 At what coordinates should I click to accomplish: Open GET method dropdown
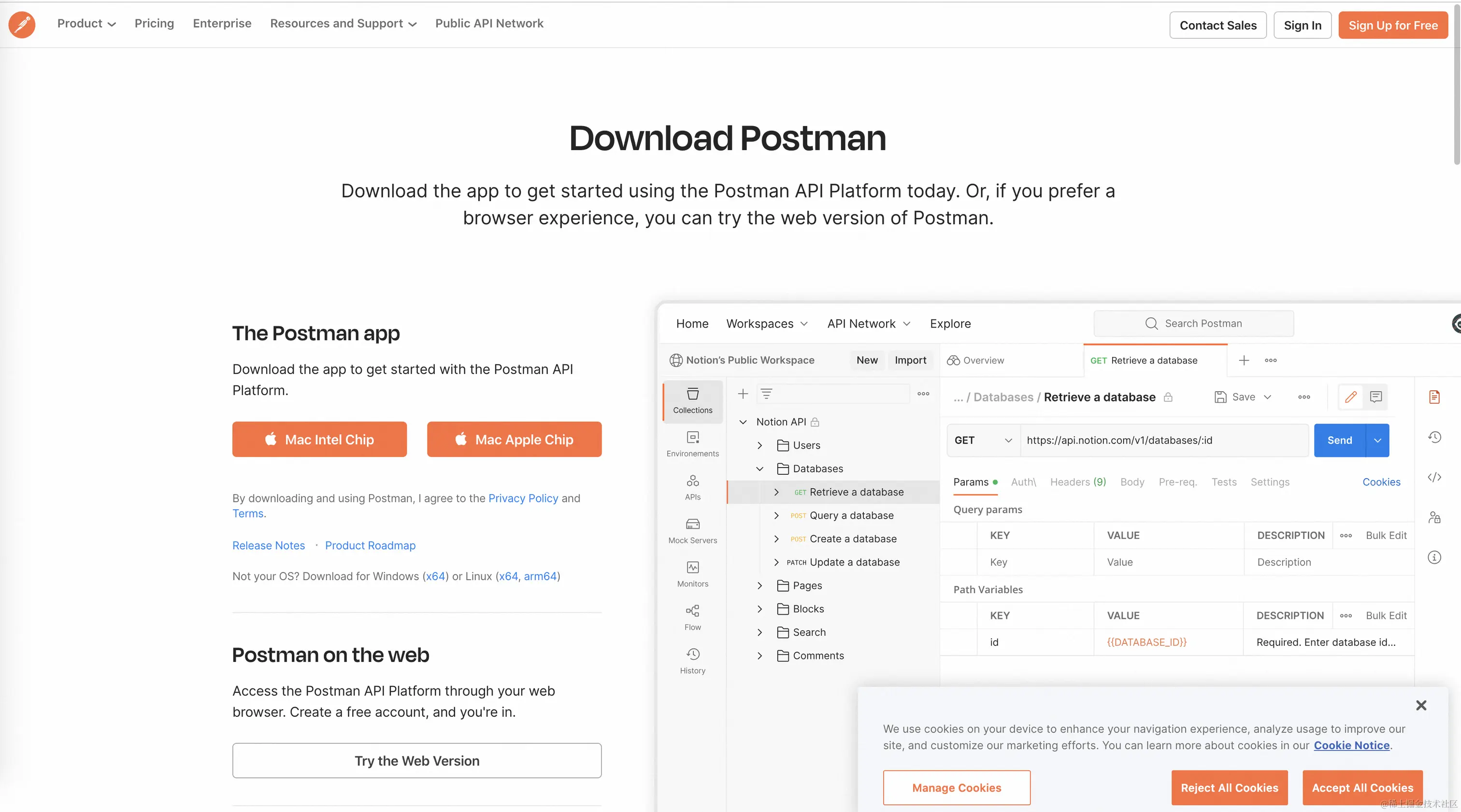983,440
